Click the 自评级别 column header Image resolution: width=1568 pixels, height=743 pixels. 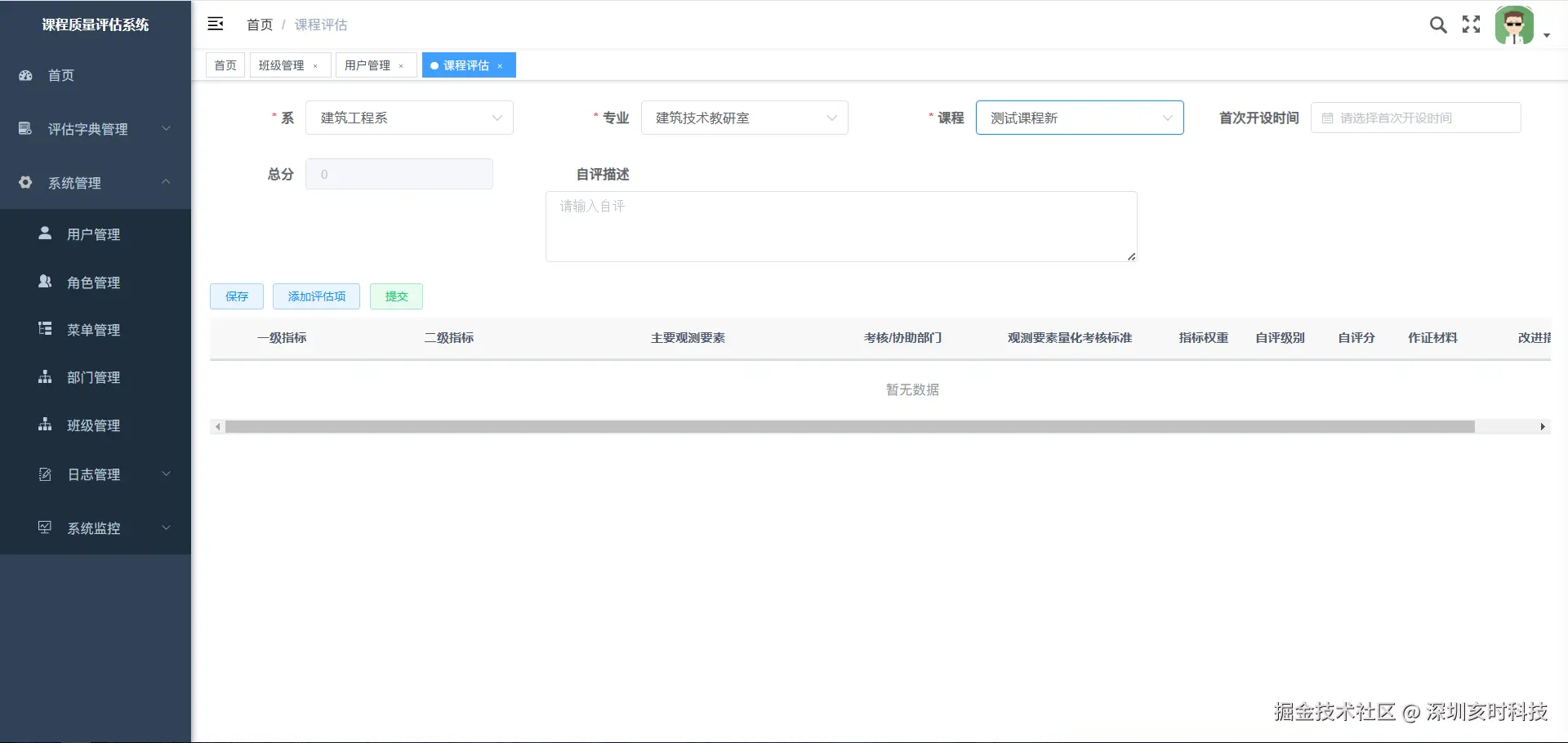coord(1280,337)
